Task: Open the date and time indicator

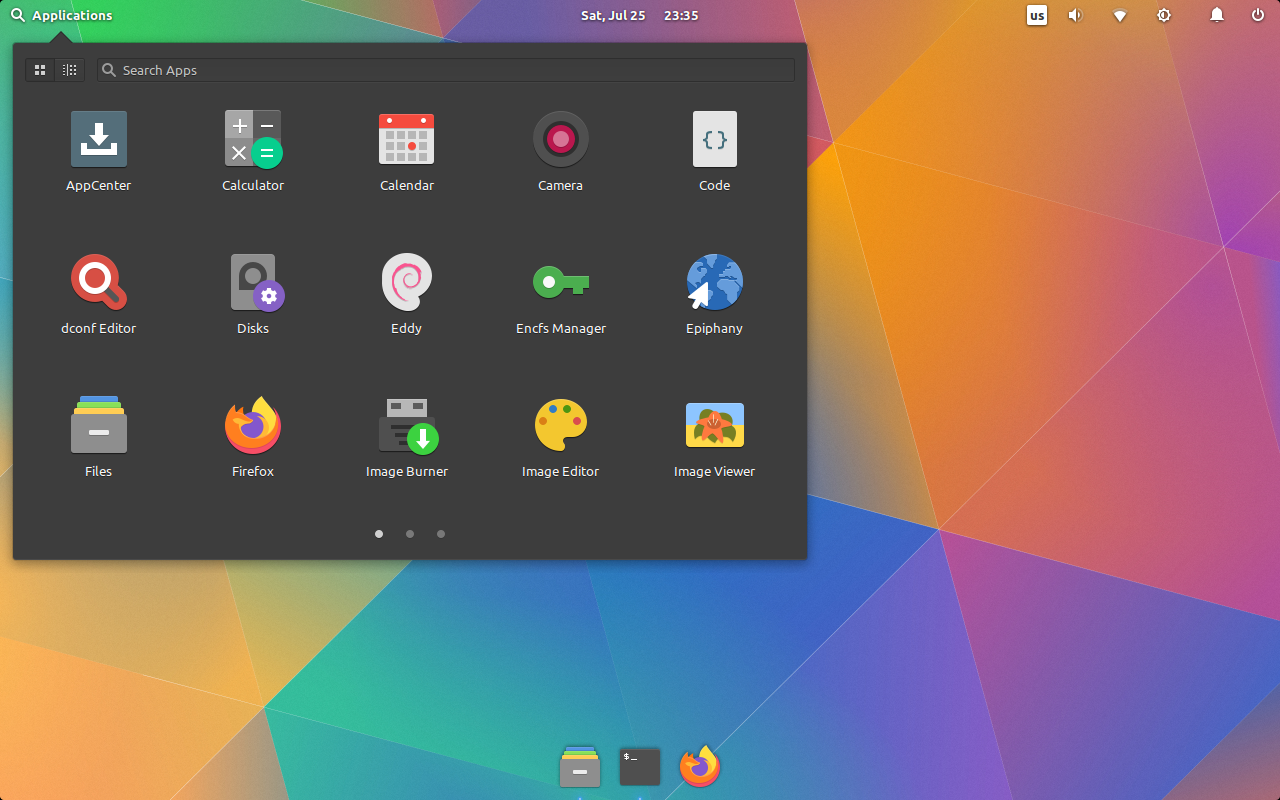Action: 640,15
